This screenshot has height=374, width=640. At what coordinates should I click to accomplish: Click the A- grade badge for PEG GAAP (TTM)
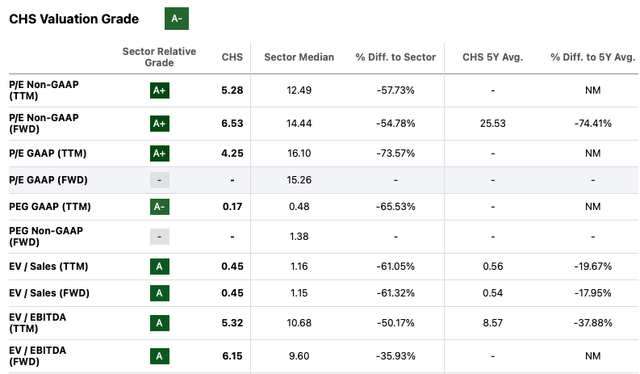pos(160,207)
